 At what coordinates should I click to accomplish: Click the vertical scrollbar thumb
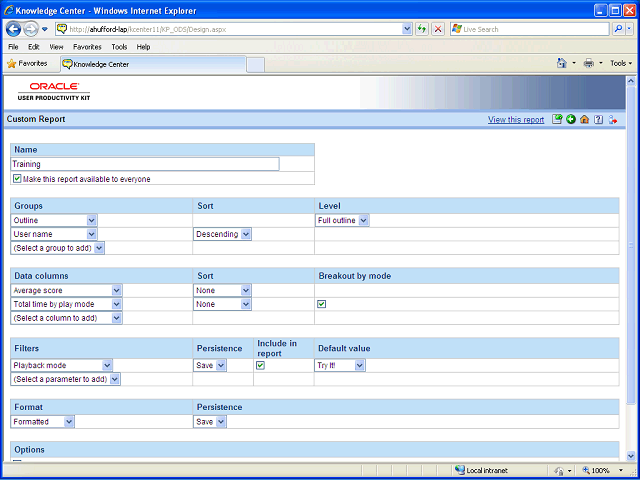point(630,245)
